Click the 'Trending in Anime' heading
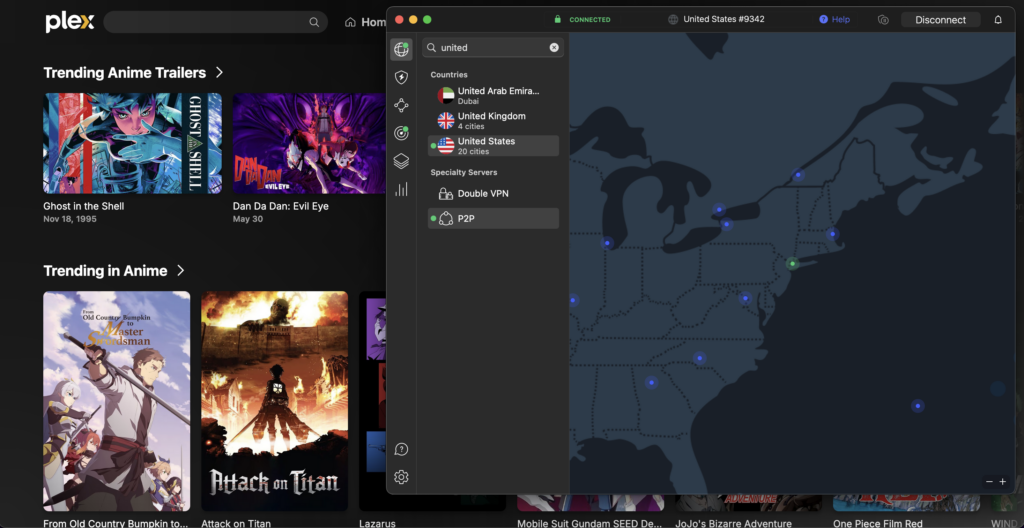Image resolution: width=1024 pixels, height=528 pixels. click(x=105, y=271)
